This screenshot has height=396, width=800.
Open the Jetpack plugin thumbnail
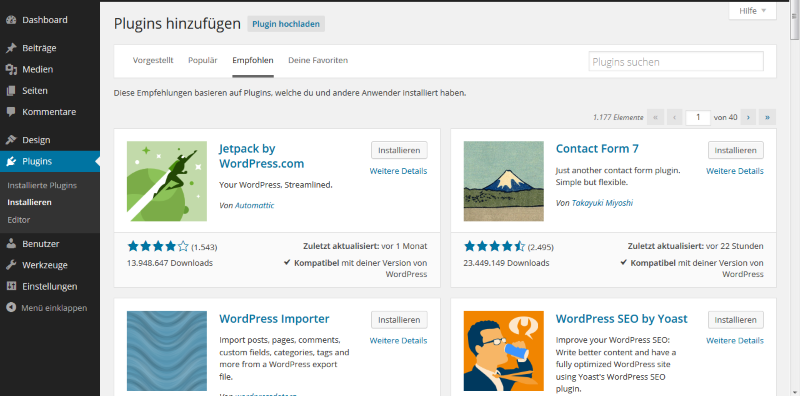click(167, 181)
